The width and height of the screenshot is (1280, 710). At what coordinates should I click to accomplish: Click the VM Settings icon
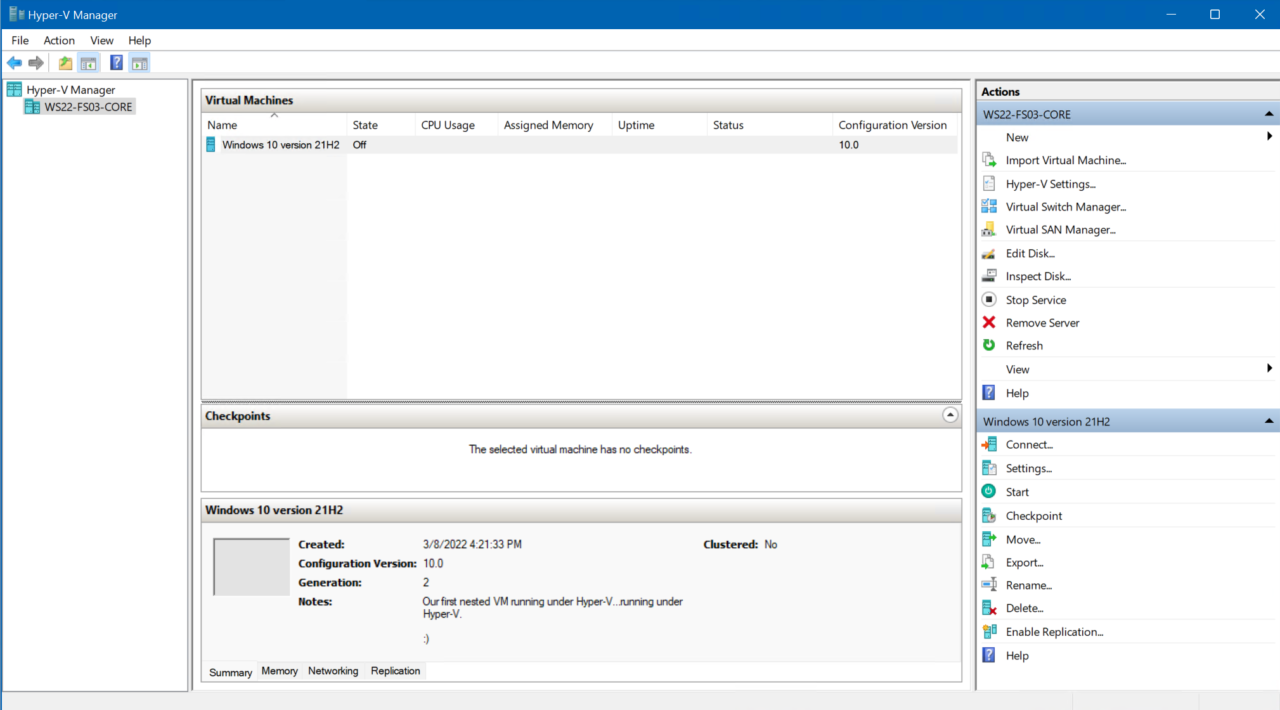[x=989, y=469]
